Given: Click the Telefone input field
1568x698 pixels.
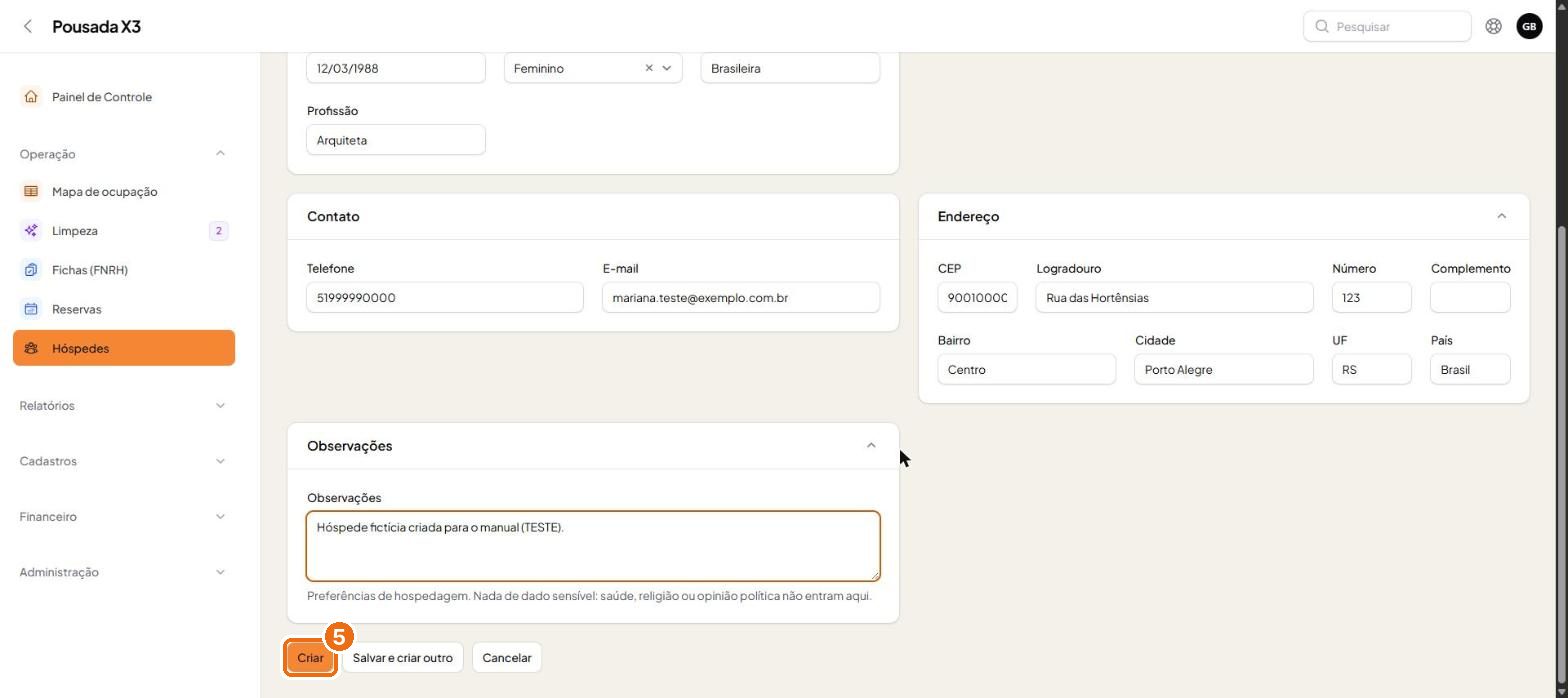Looking at the screenshot, I should click(445, 297).
